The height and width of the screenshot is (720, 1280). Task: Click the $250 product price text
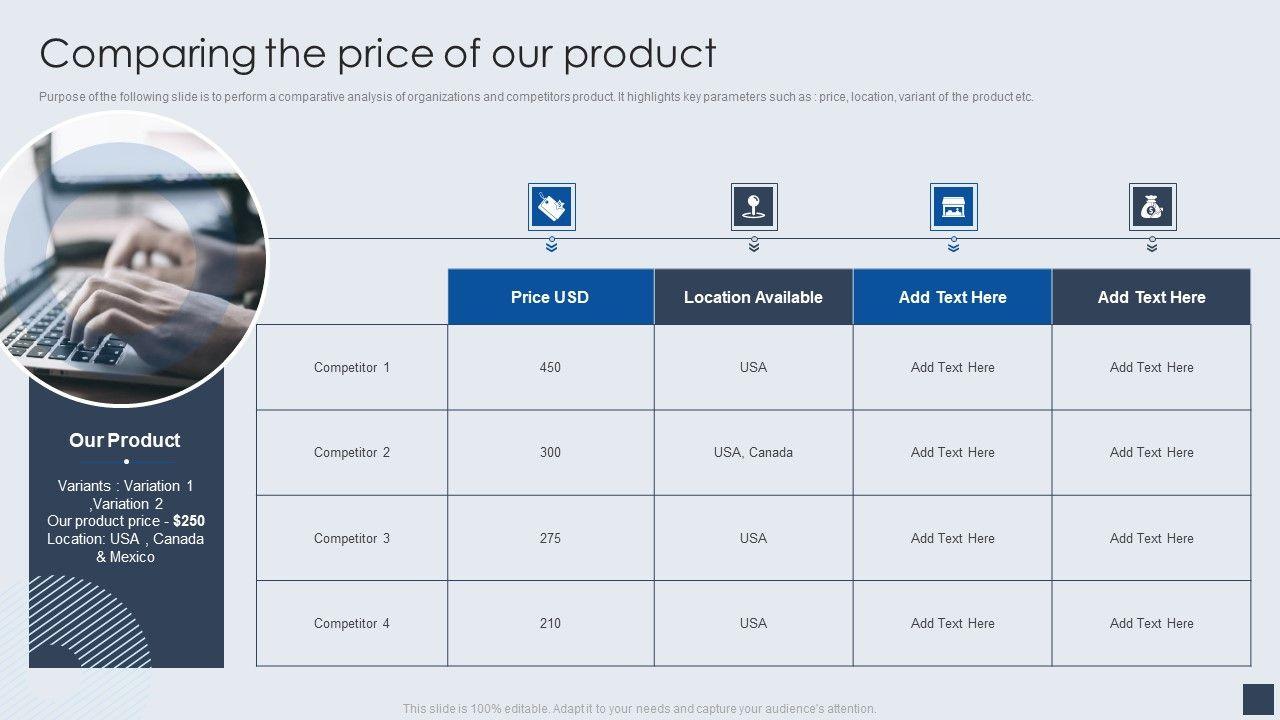point(189,521)
